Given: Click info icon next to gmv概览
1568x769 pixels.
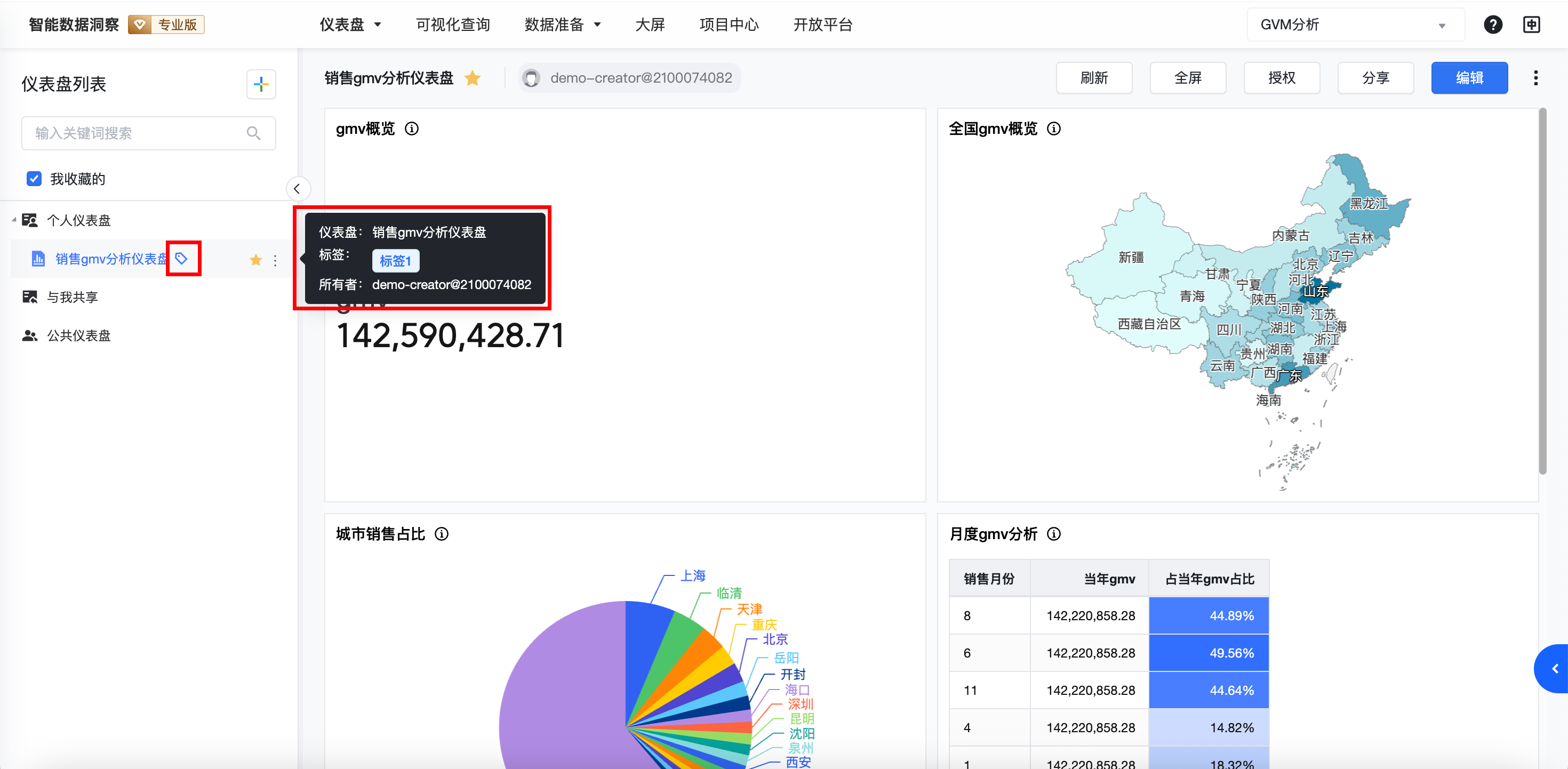Looking at the screenshot, I should point(412,129).
